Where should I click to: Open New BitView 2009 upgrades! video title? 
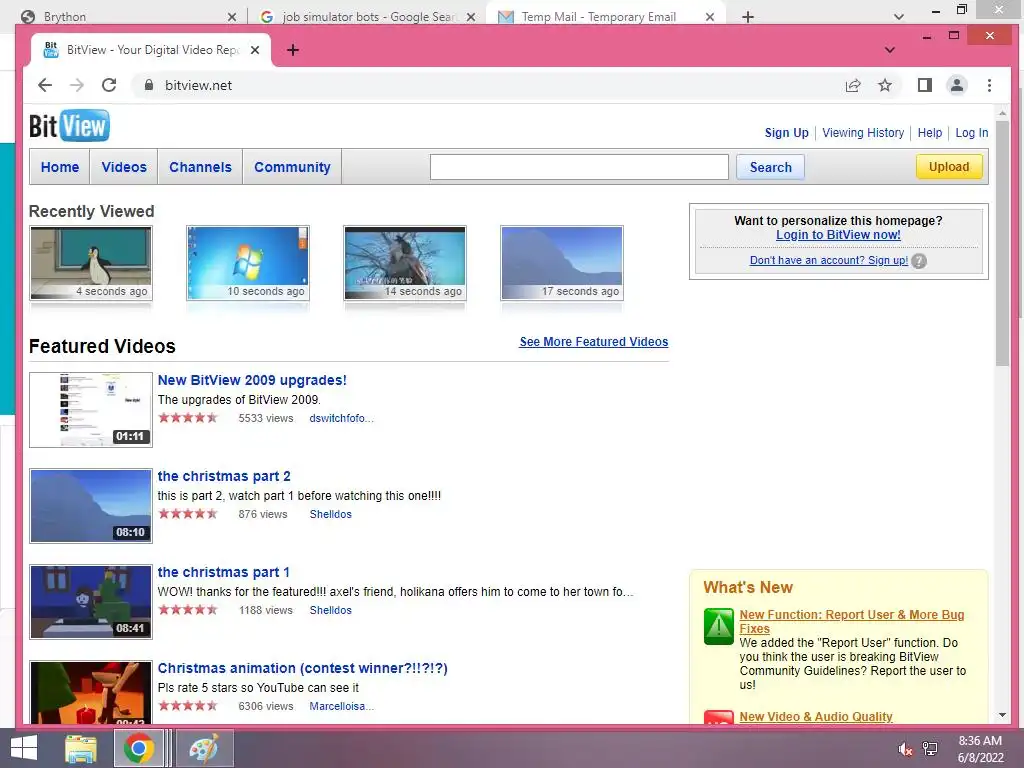point(252,380)
